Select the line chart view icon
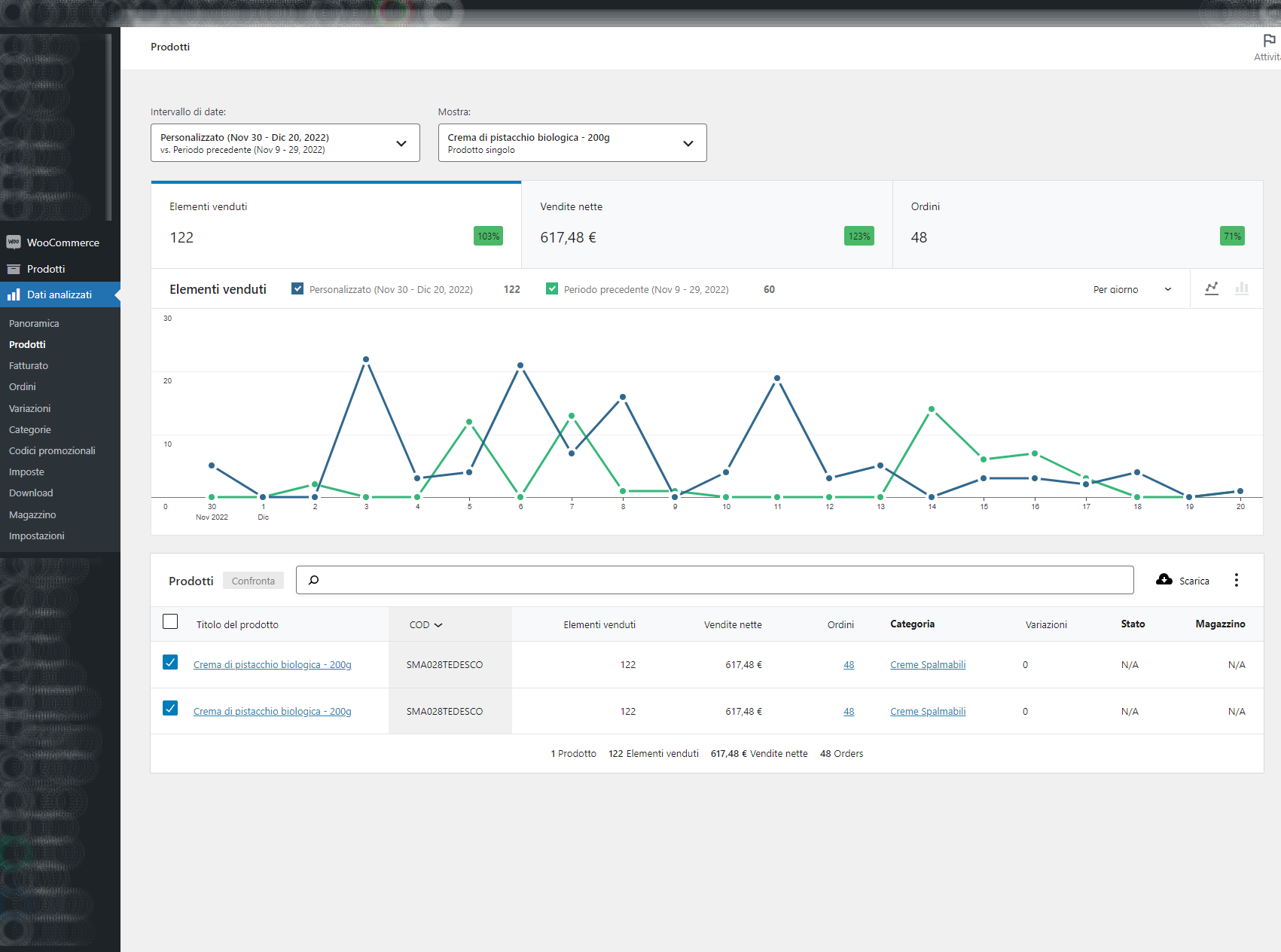The height and width of the screenshot is (952, 1281). click(x=1212, y=288)
